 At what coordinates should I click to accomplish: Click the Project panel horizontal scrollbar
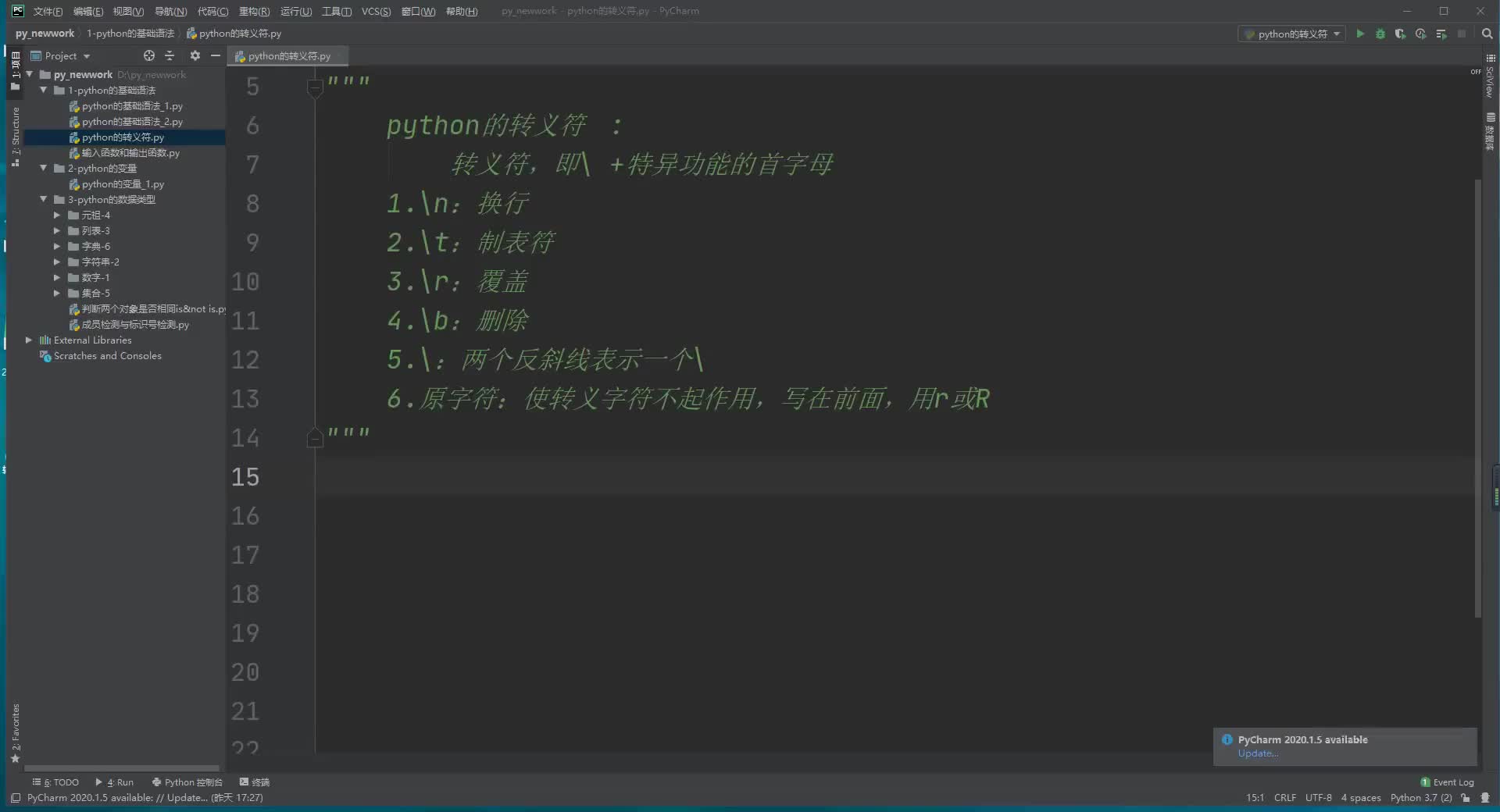[x=122, y=768]
